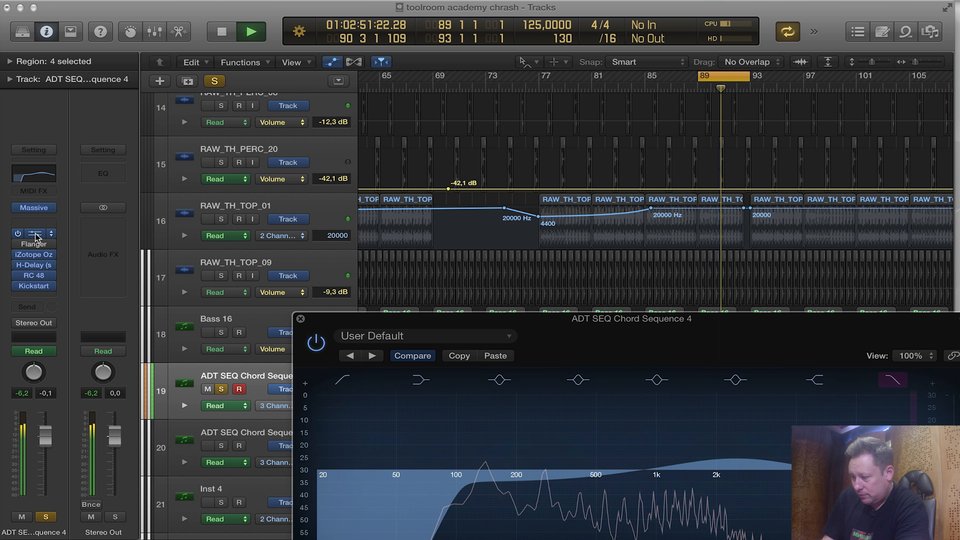The image size is (960, 540).
Task: Open the pointer tool selection menu
Action: click(528, 62)
